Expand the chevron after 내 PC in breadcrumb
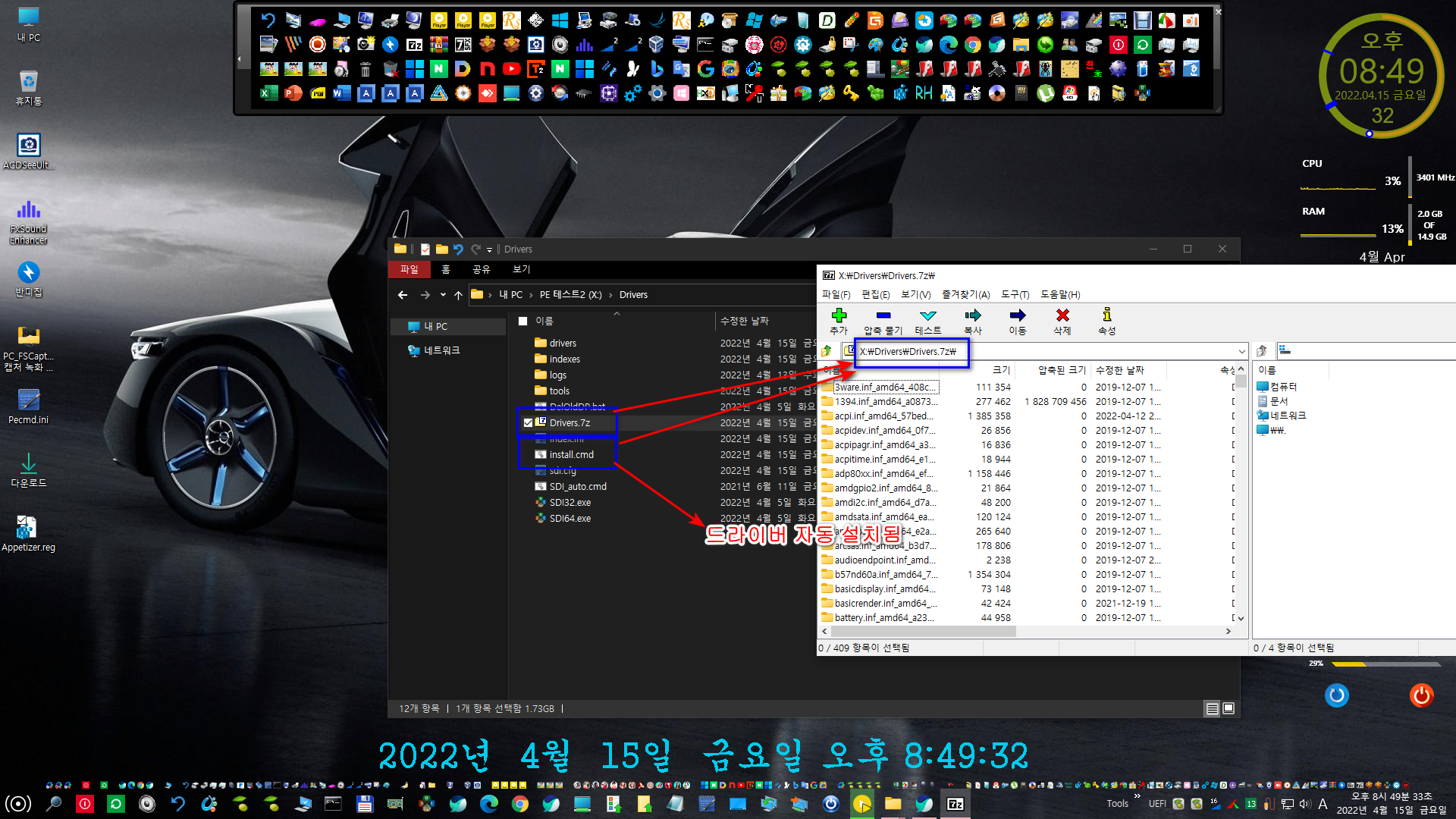The image size is (1456, 819). 530,295
